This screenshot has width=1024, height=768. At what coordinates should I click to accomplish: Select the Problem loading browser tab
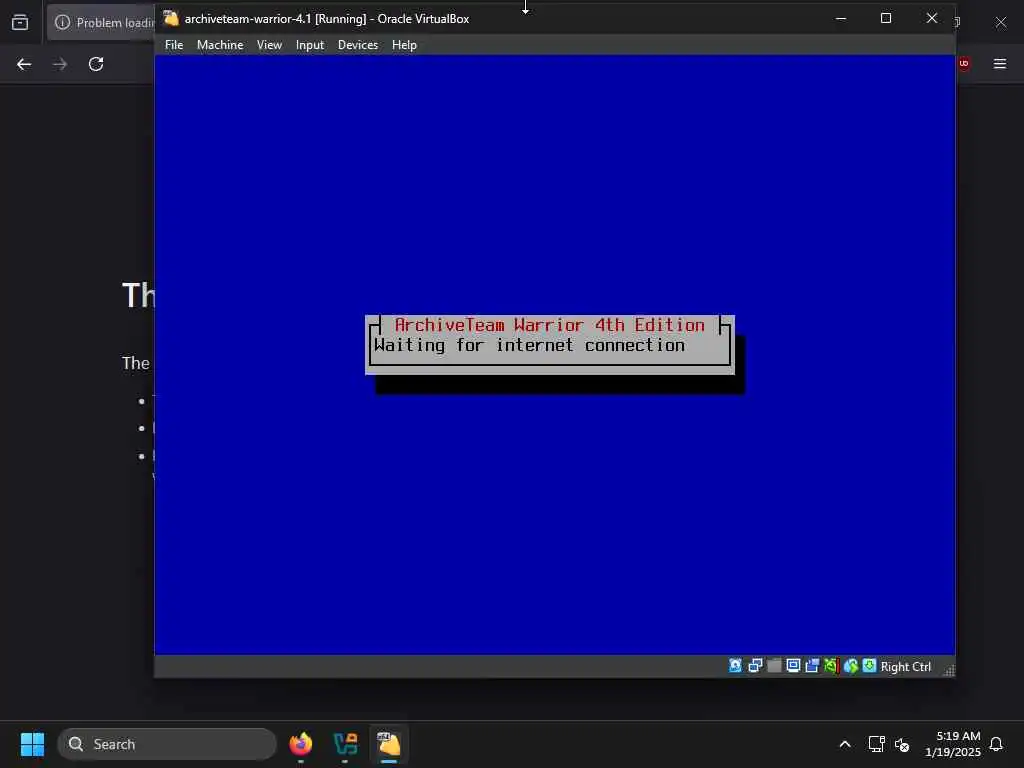(101, 22)
